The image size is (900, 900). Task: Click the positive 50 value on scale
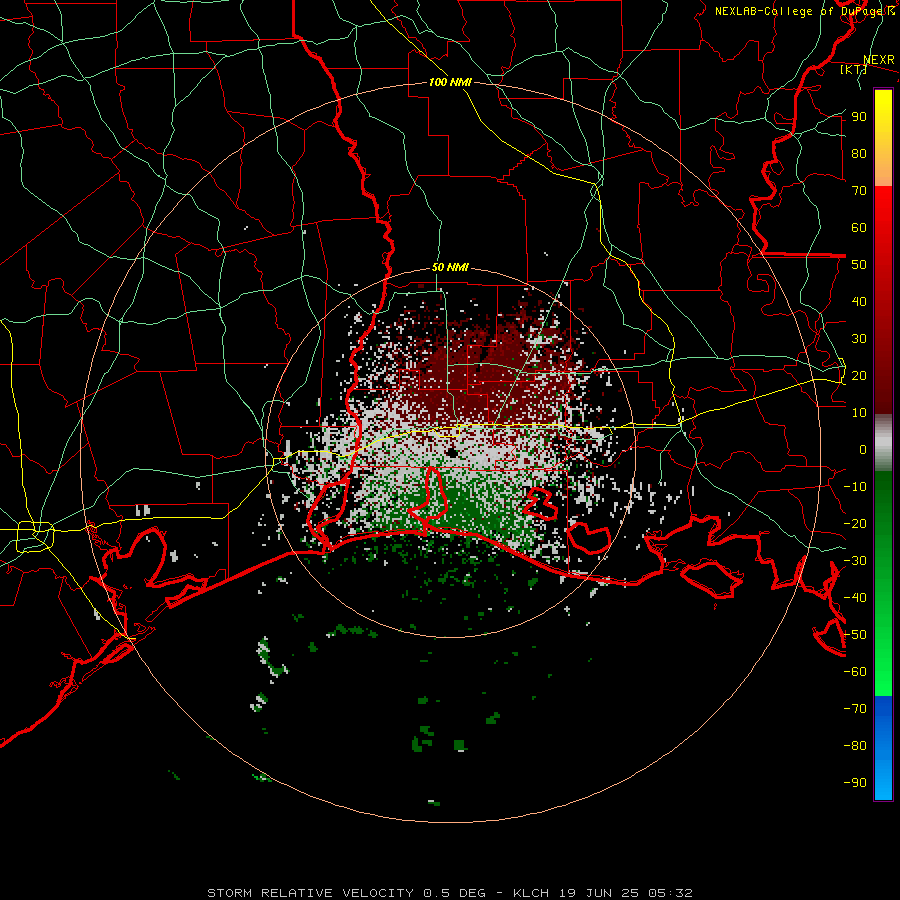859,265
